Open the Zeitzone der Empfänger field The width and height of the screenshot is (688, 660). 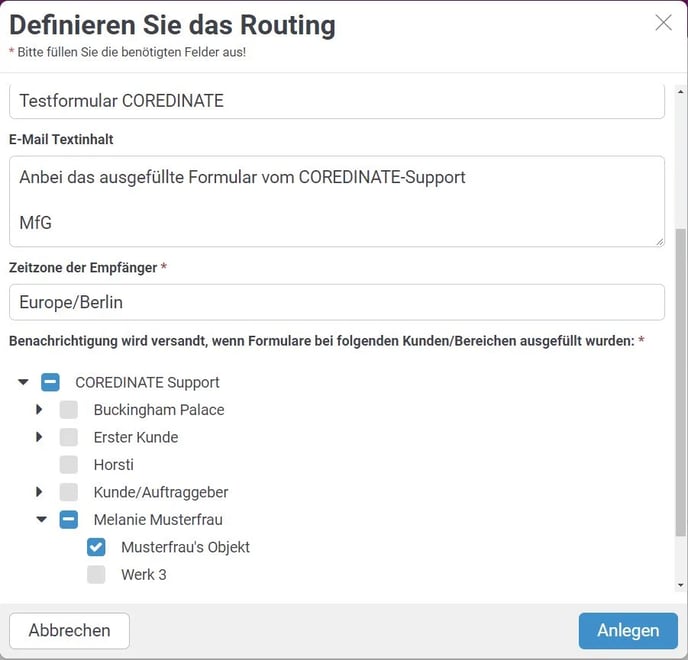pos(337,302)
